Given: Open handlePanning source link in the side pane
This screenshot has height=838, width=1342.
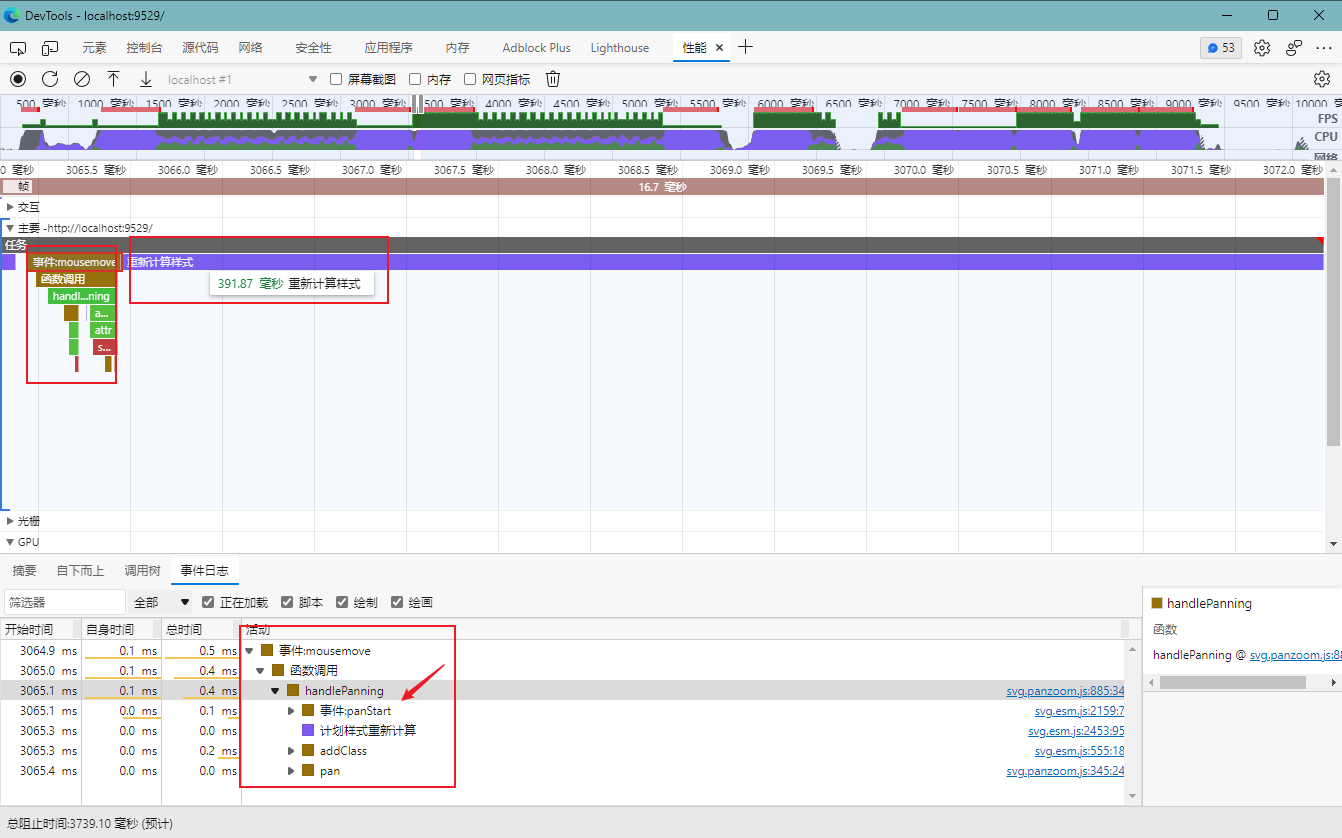Looking at the screenshot, I should coord(1295,655).
